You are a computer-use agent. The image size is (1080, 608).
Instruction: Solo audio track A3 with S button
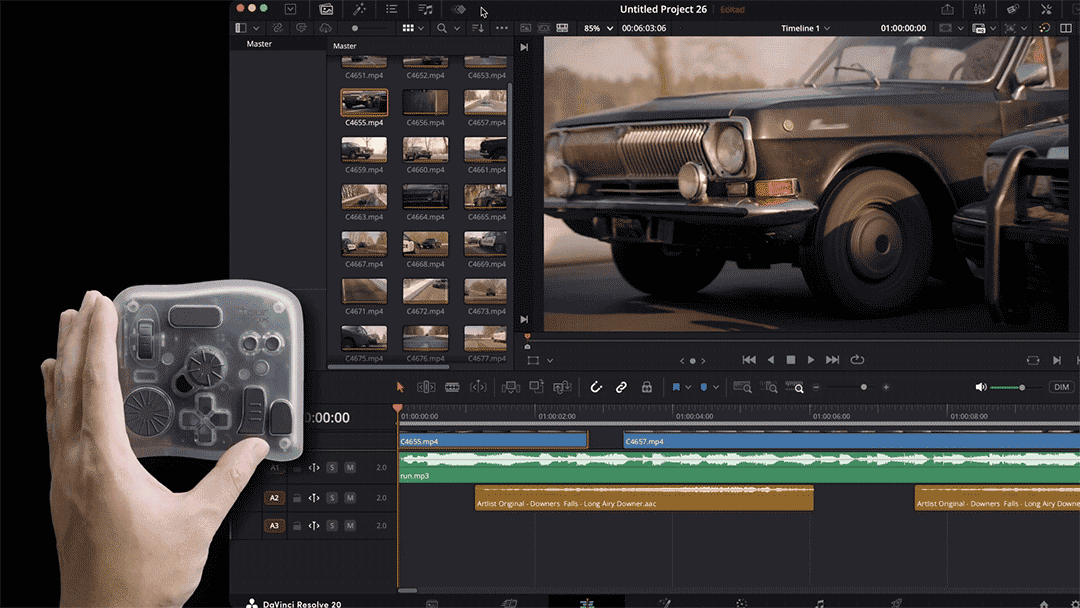[332, 525]
